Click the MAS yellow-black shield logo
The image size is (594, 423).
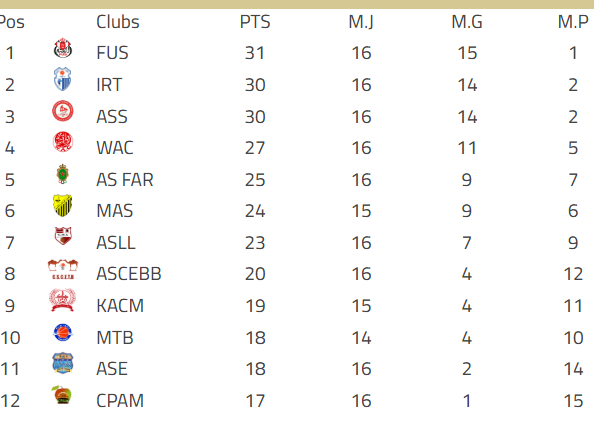pyautogui.click(x=63, y=205)
